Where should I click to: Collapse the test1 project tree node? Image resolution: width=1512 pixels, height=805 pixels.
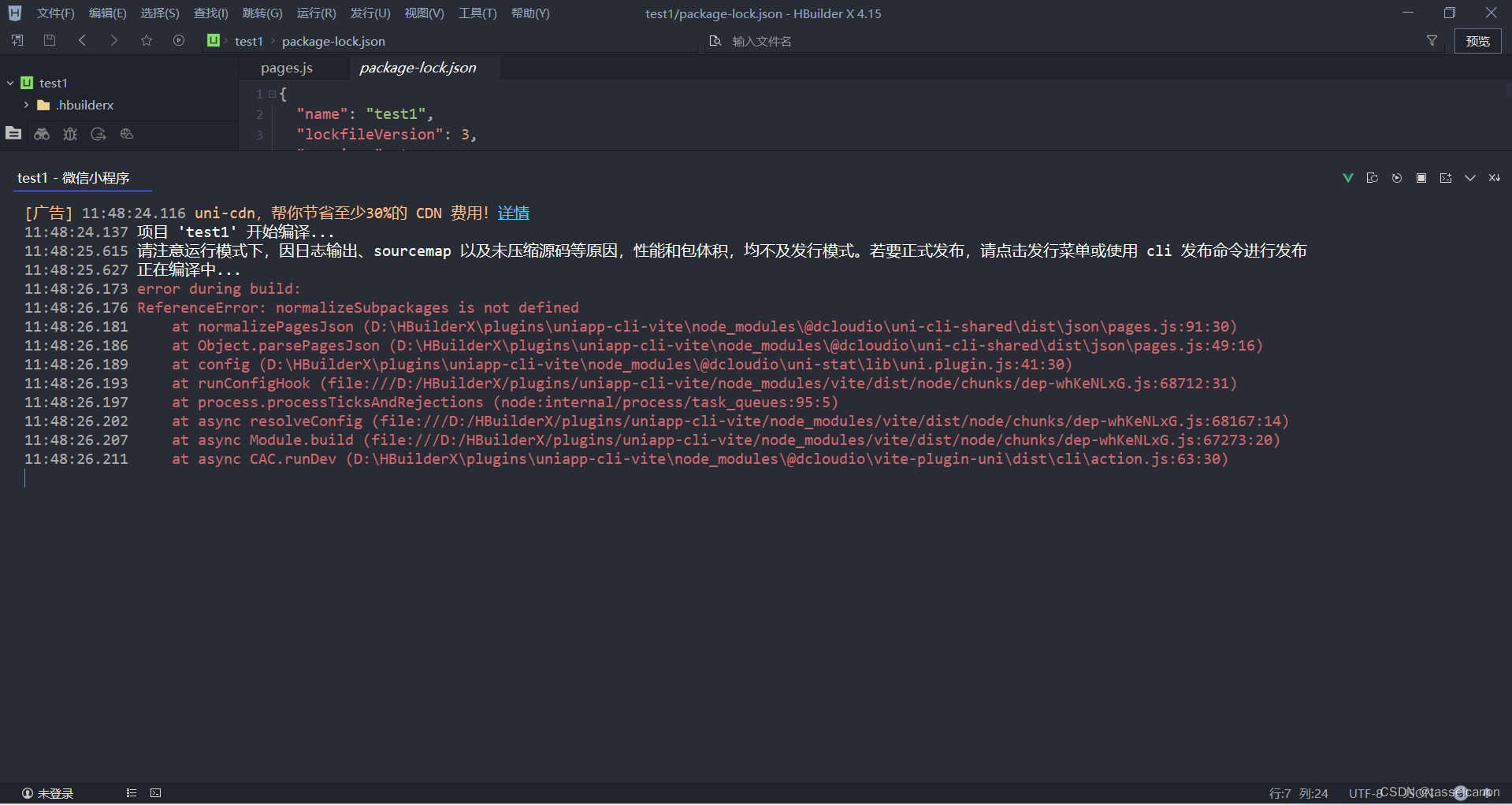pyautogui.click(x=10, y=83)
